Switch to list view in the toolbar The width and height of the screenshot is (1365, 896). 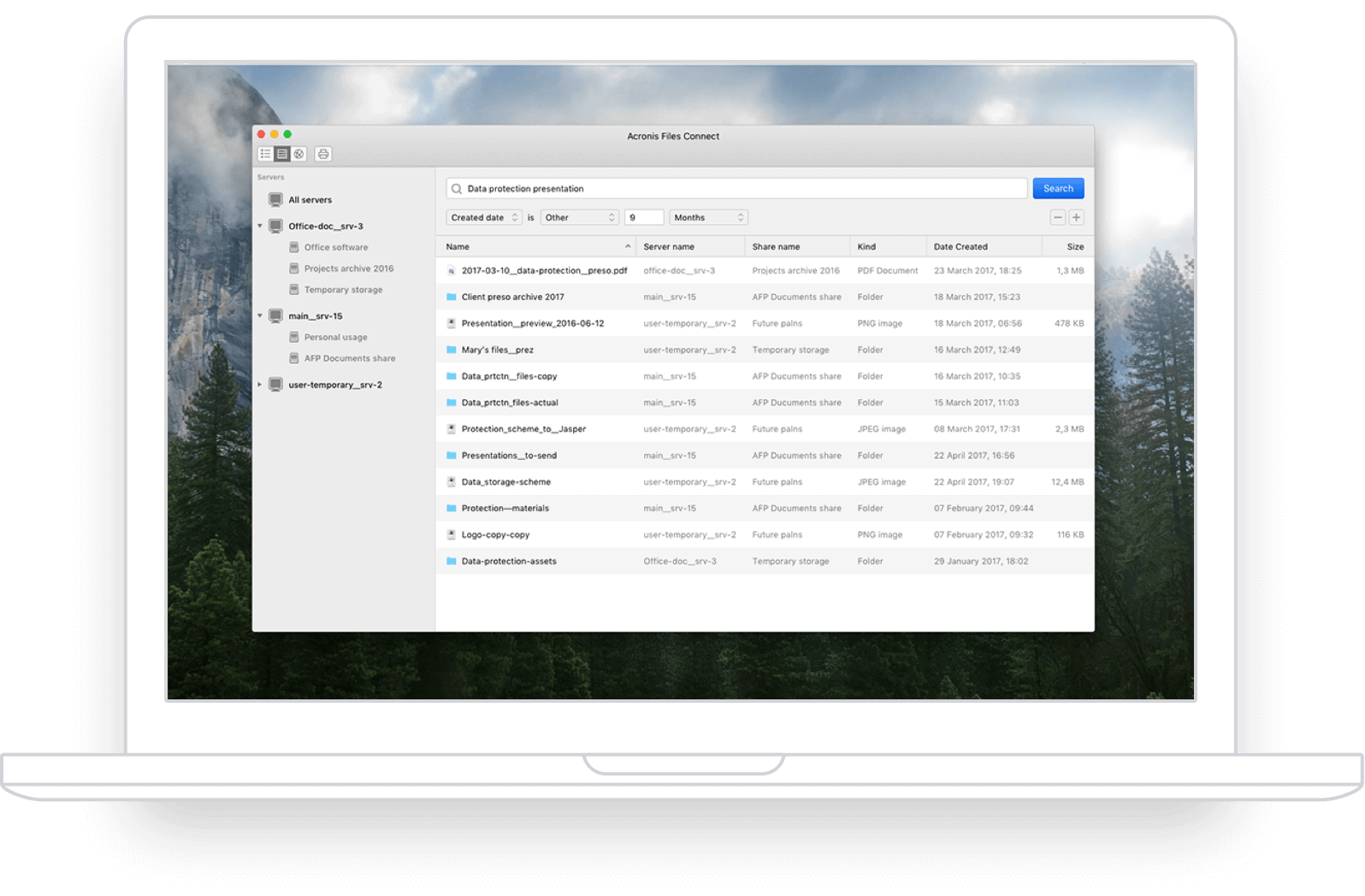pos(266,154)
